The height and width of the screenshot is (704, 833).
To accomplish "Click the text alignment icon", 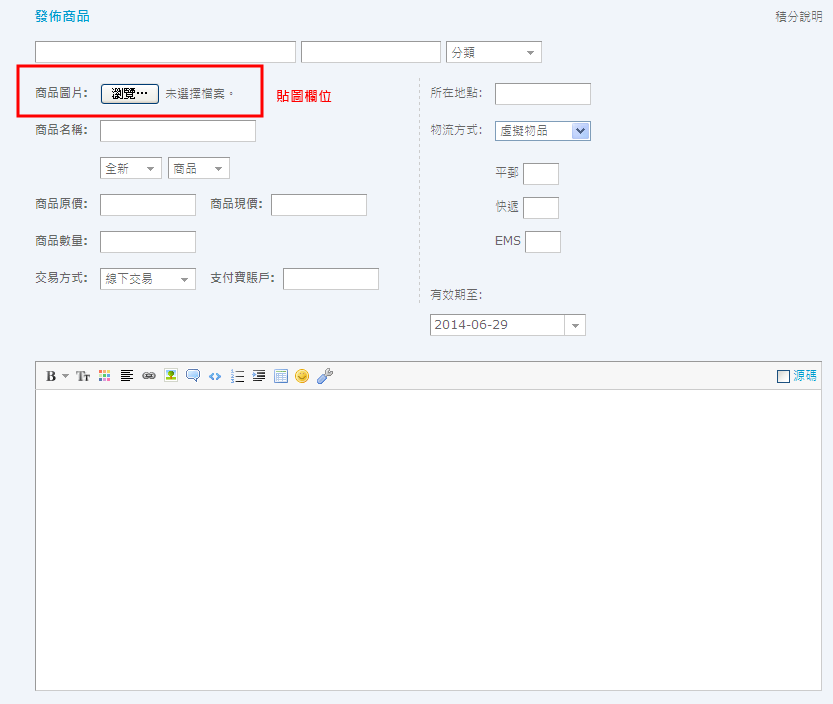I will click(x=126, y=376).
